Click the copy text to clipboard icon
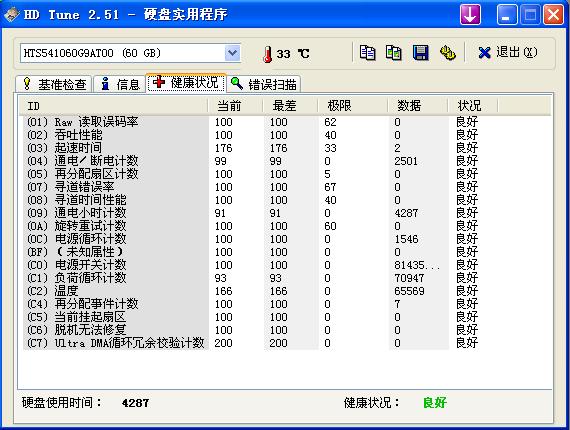 click(x=367, y=53)
